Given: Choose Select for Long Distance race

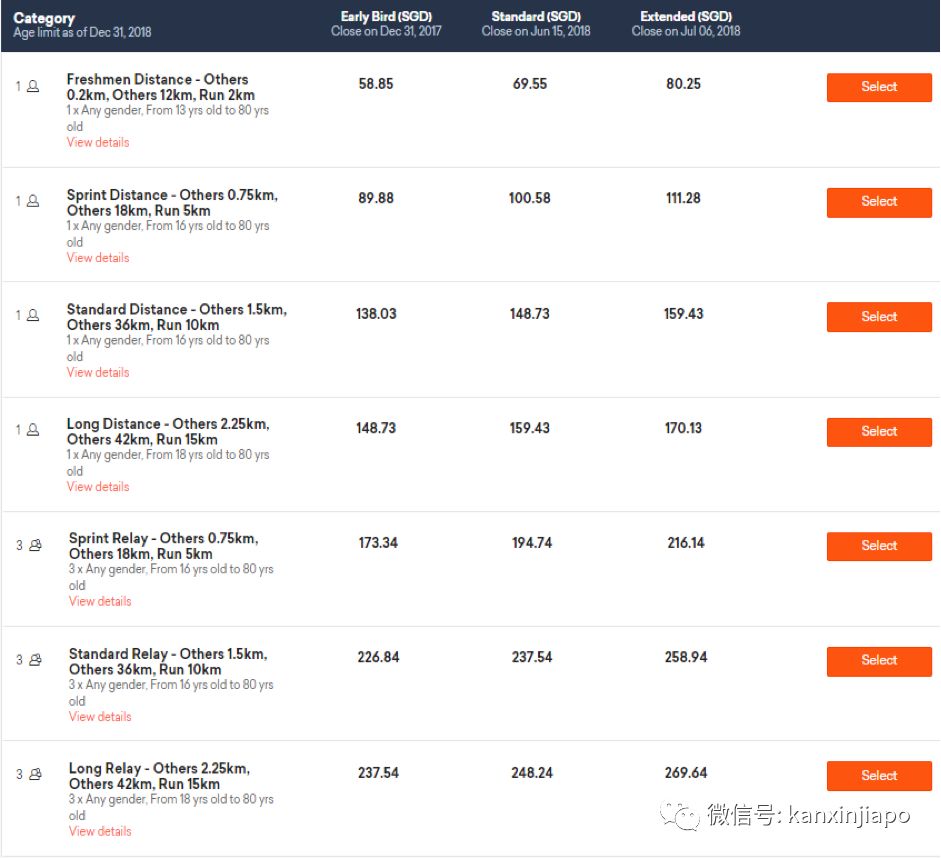Looking at the screenshot, I should [x=878, y=432].
